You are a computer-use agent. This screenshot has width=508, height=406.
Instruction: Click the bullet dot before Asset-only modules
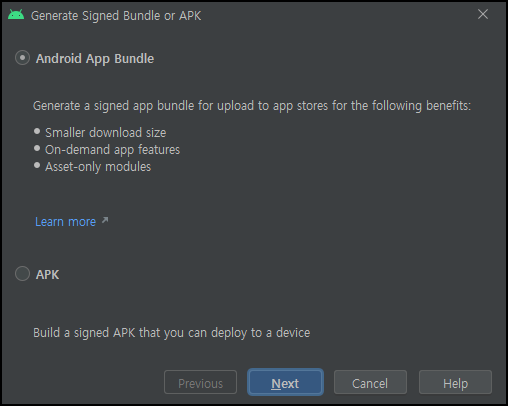(37, 165)
